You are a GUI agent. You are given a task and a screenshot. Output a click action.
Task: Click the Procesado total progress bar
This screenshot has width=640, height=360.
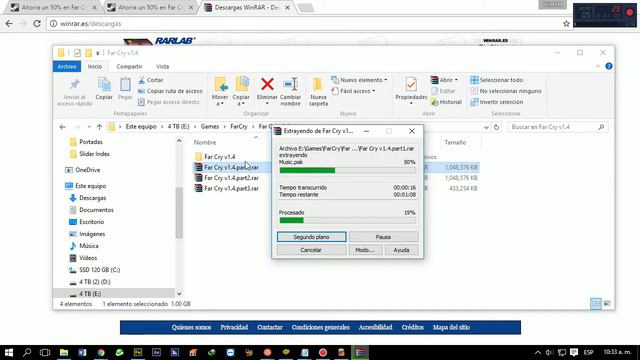(347, 220)
